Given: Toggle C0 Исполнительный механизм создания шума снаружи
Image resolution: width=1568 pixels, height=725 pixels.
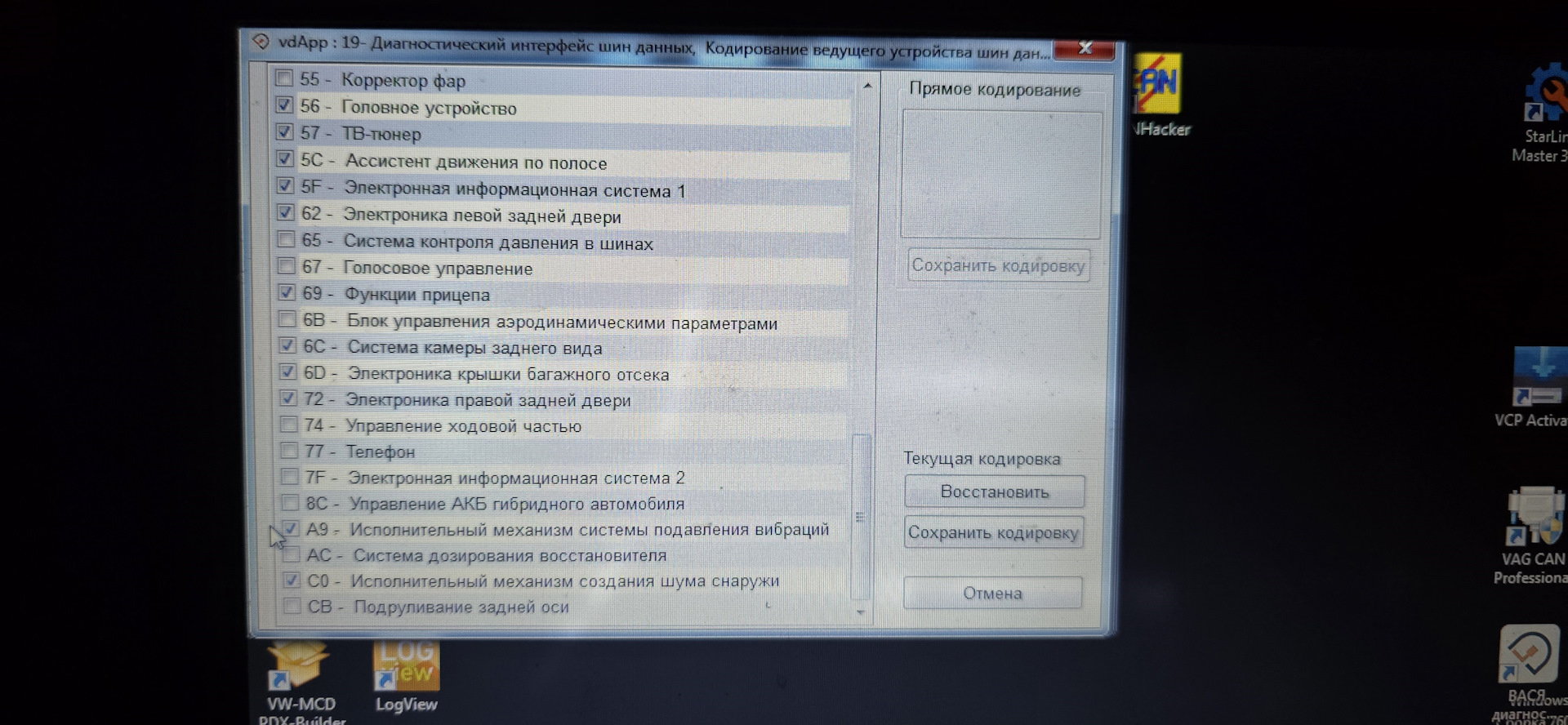Looking at the screenshot, I should (292, 580).
